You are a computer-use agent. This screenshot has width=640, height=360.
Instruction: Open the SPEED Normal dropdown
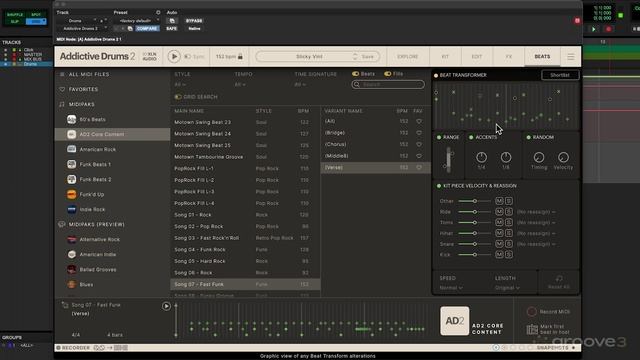451,288
